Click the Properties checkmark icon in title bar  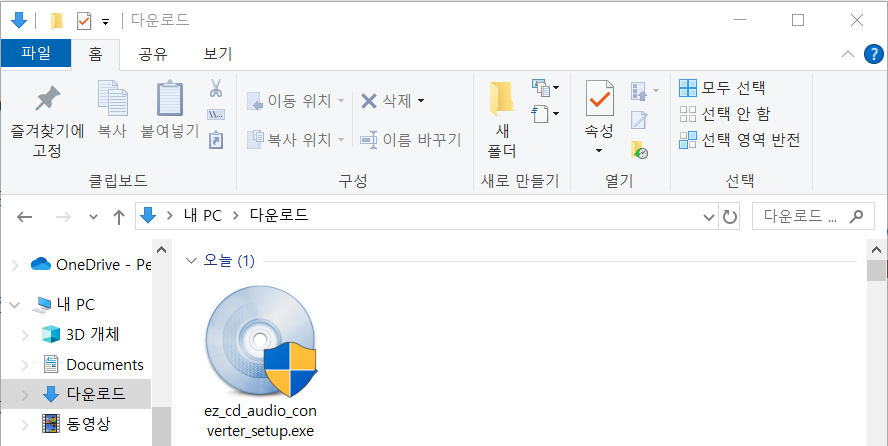pos(84,22)
